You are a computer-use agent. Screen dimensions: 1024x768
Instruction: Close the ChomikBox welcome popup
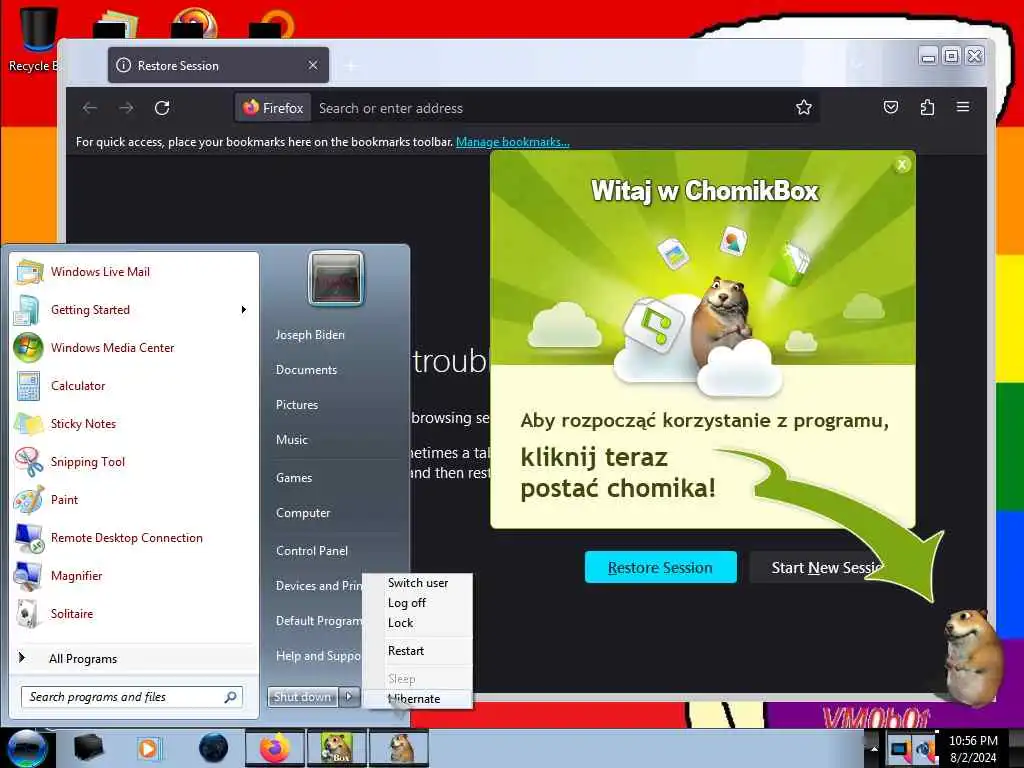click(902, 165)
